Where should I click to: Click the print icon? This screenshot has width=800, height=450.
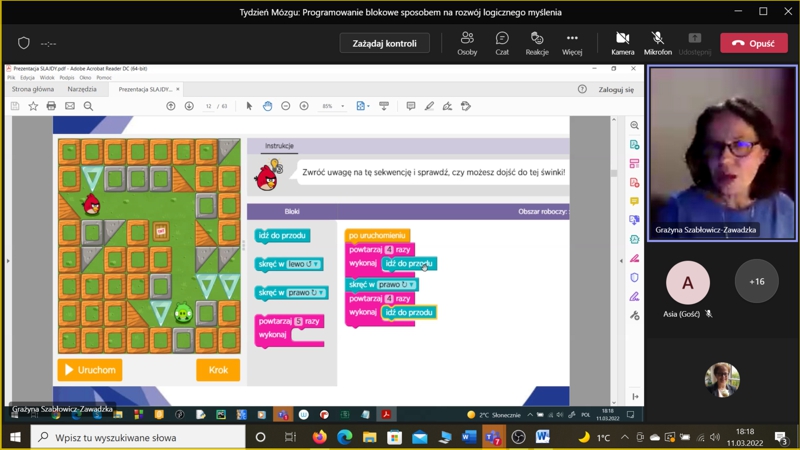[x=51, y=106]
